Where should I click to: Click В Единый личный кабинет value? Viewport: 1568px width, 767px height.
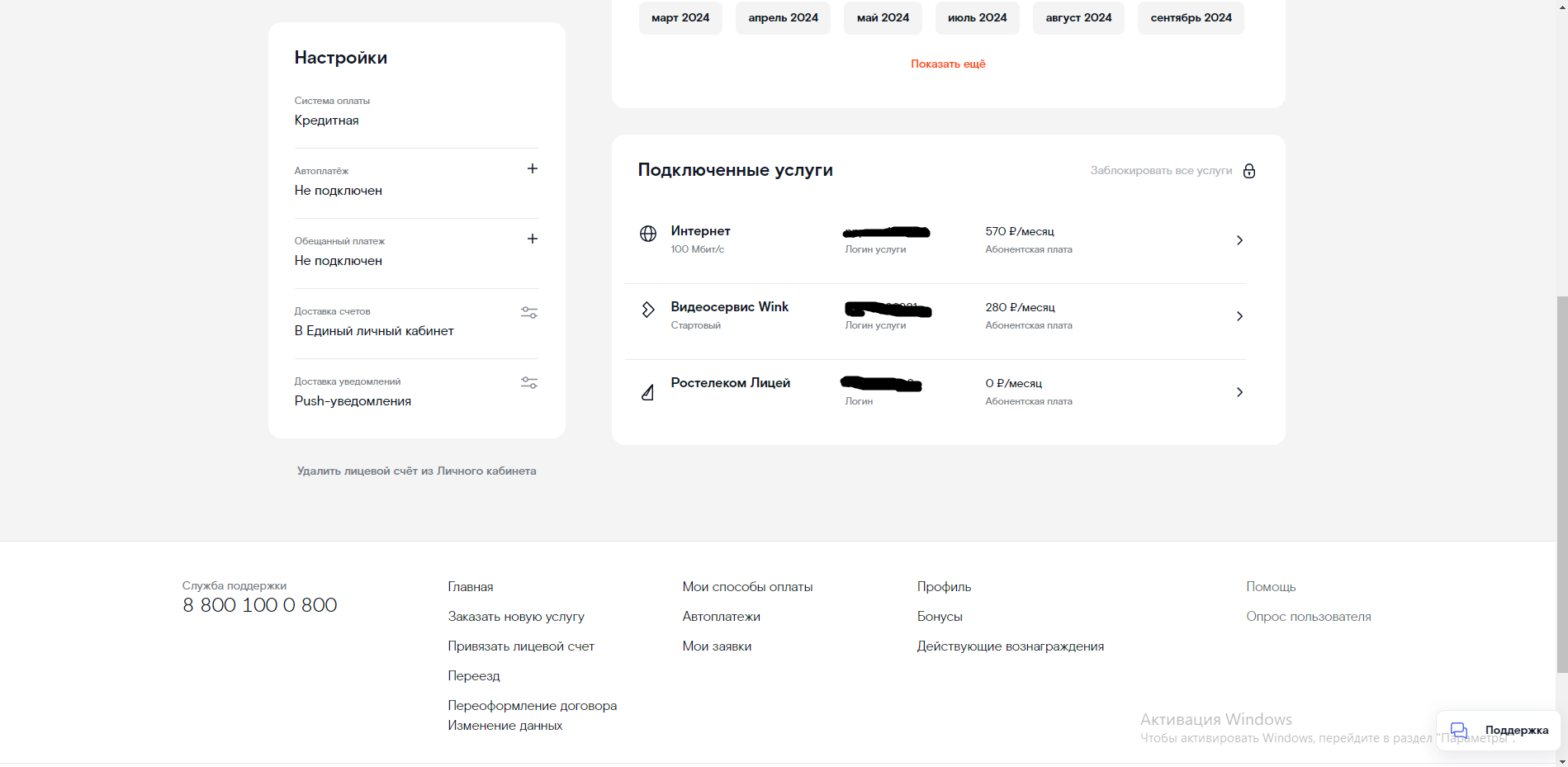[374, 331]
